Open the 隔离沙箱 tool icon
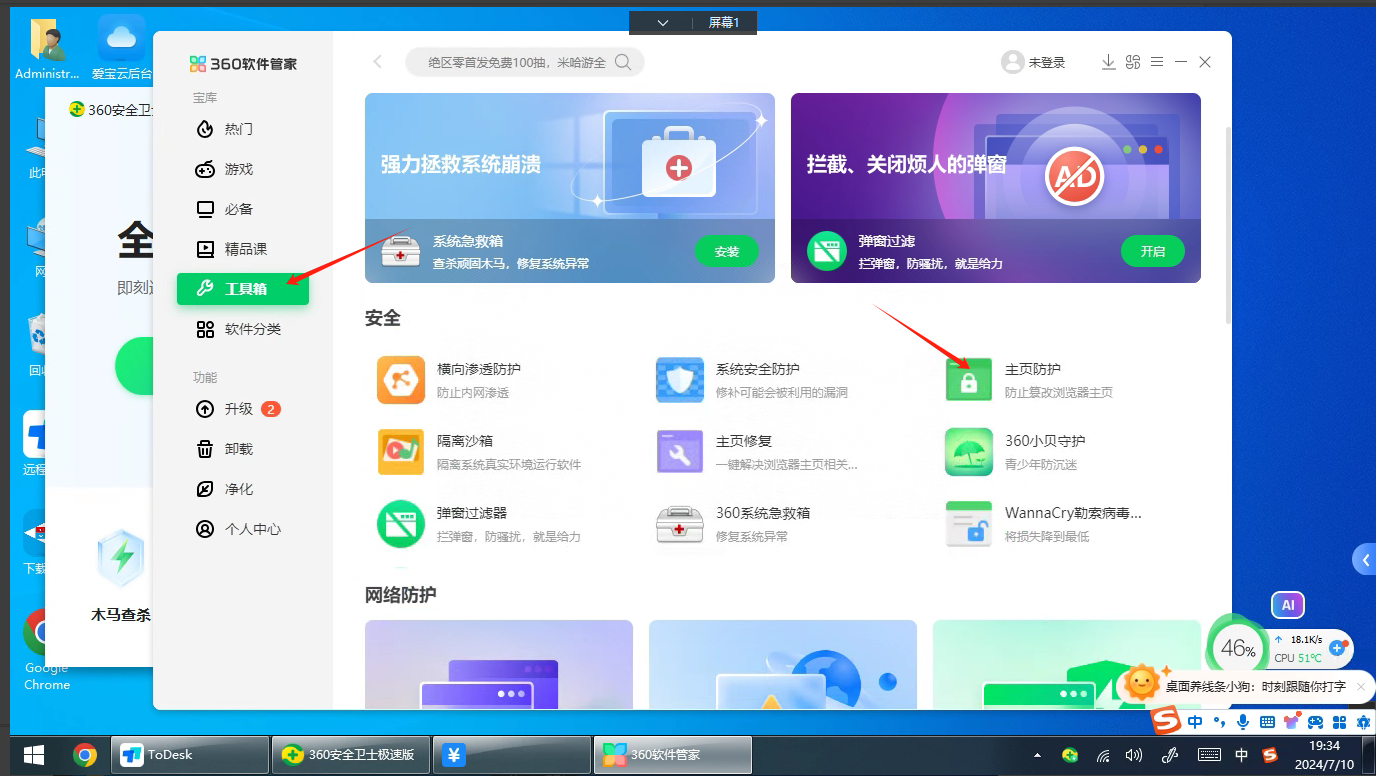This screenshot has height=776, width=1376. pos(401,452)
